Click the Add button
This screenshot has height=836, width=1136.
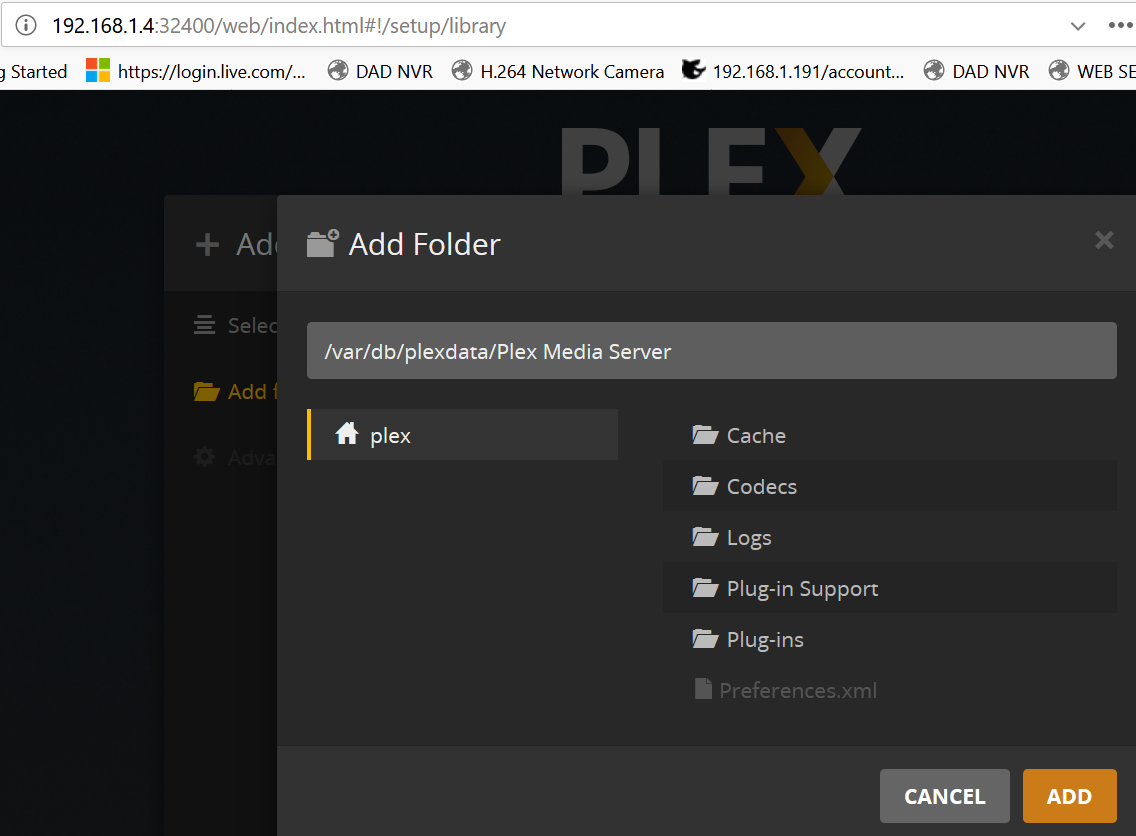pyautogui.click(x=1069, y=796)
